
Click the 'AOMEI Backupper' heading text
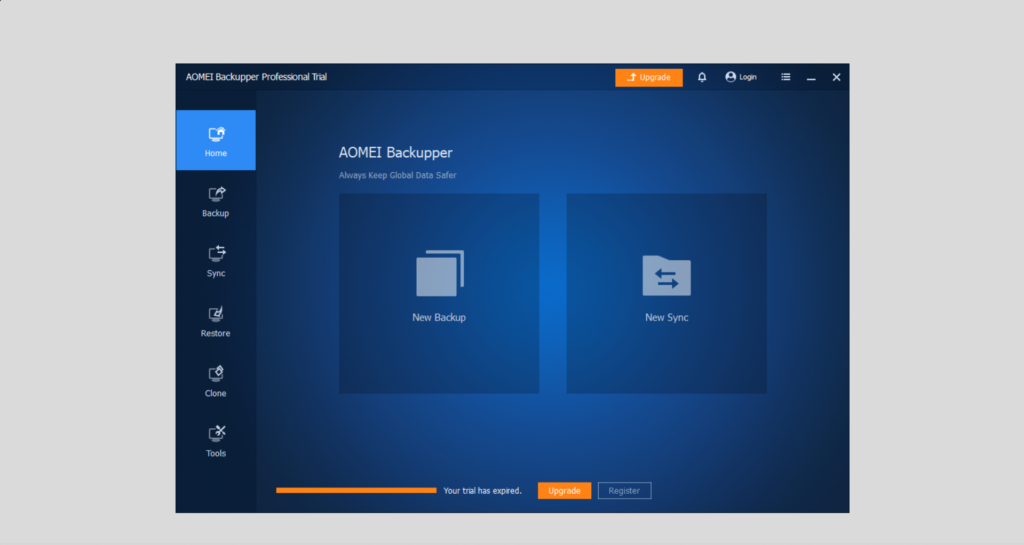[396, 152]
